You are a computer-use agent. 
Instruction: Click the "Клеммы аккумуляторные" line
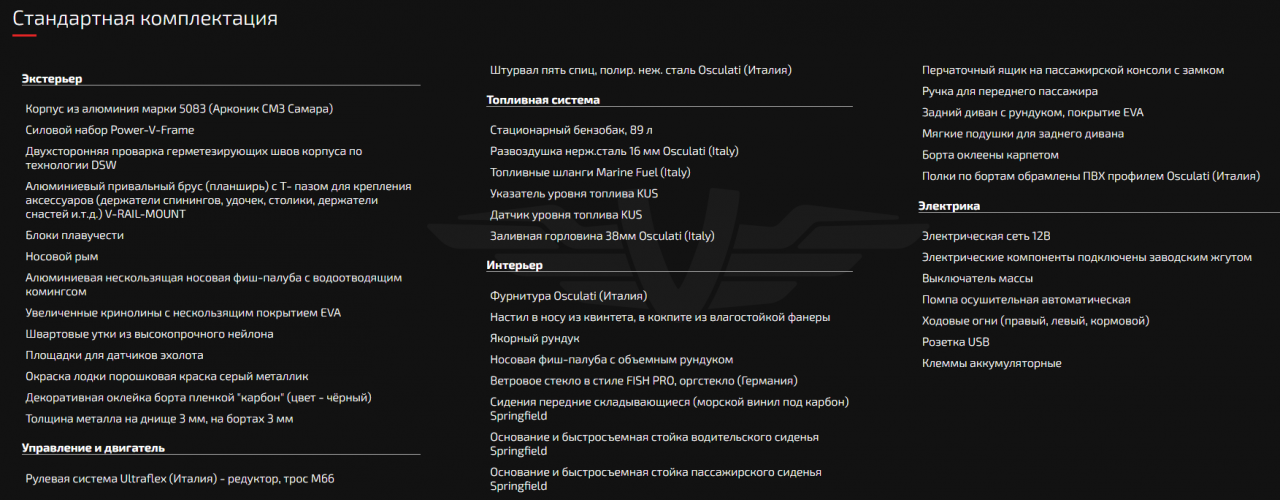pos(992,363)
